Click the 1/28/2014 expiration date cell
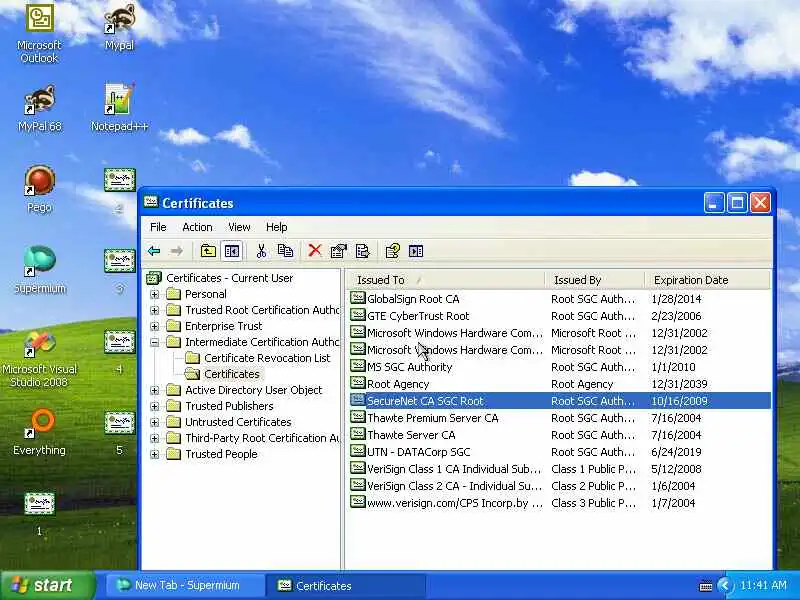 676,298
